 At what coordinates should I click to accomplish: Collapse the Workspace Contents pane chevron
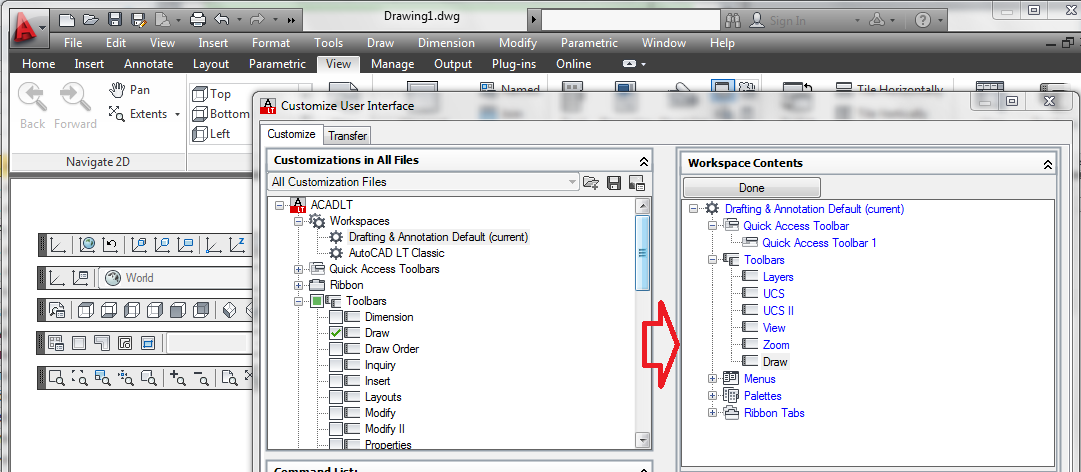coord(1047,164)
